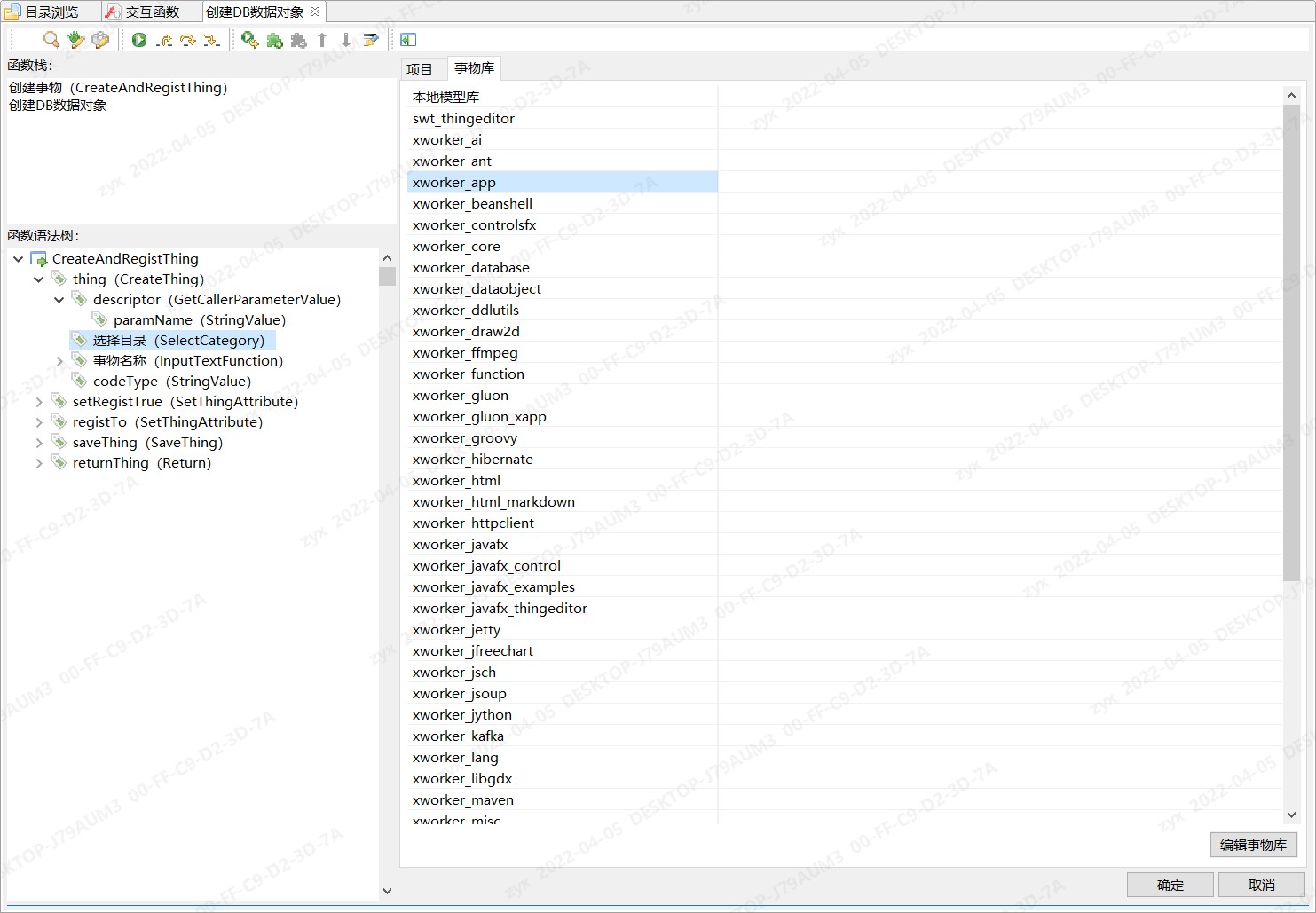Click the 编辑事物库 button
Viewport: 1316px width, 913px height.
[1253, 845]
